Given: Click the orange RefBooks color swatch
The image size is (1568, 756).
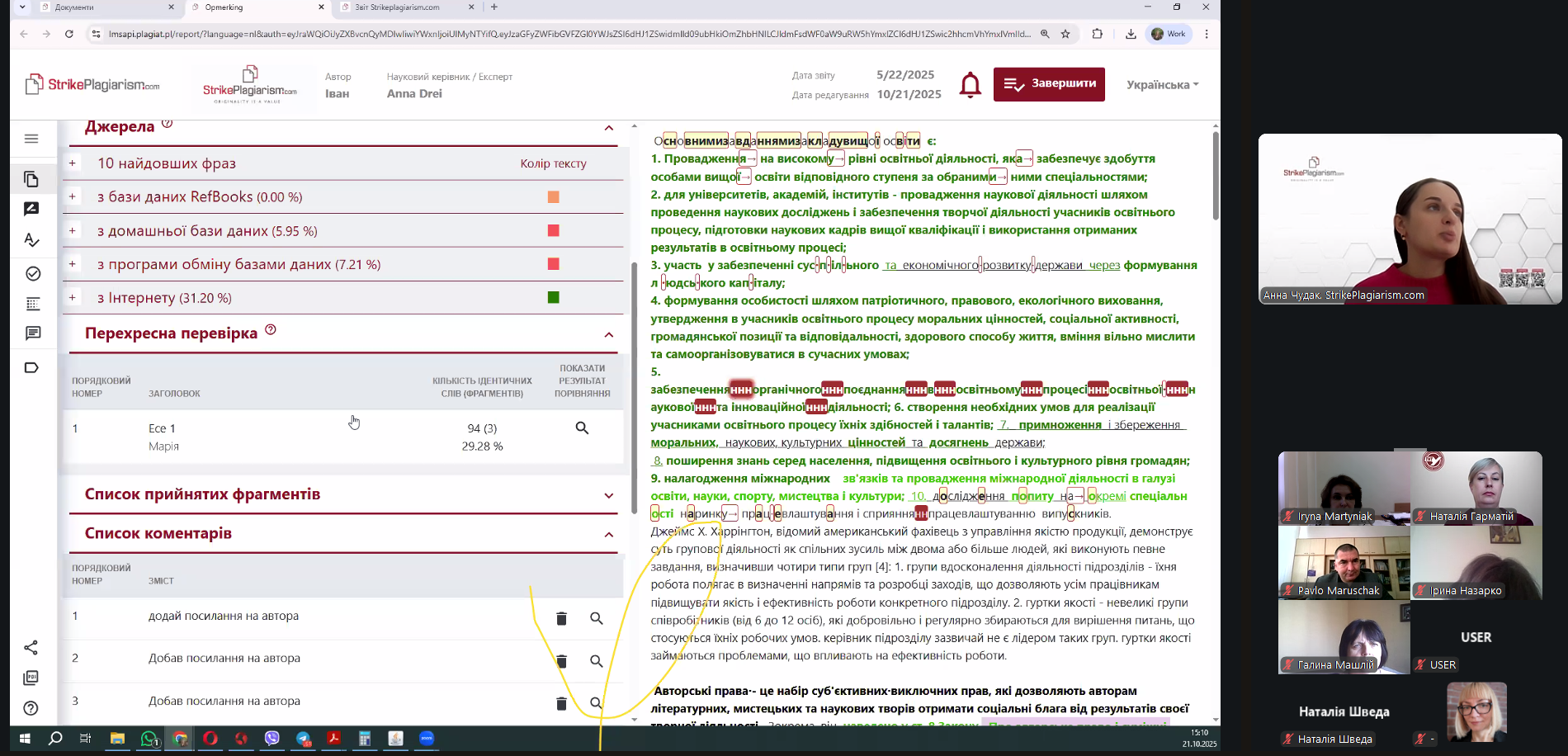Looking at the screenshot, I should [x=554, y=197].
